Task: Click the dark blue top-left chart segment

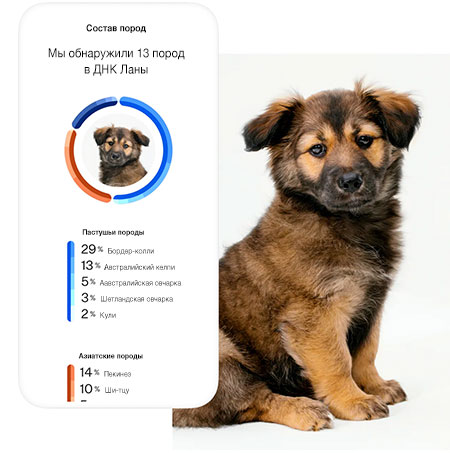Action: pyautogui.click(x=92, y=109)
